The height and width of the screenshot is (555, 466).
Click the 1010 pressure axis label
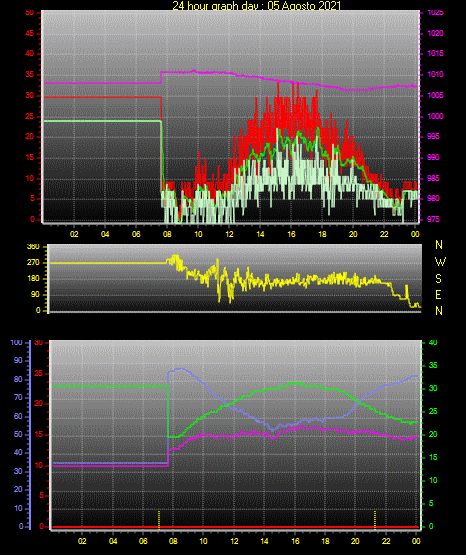[x=435, y=74]
